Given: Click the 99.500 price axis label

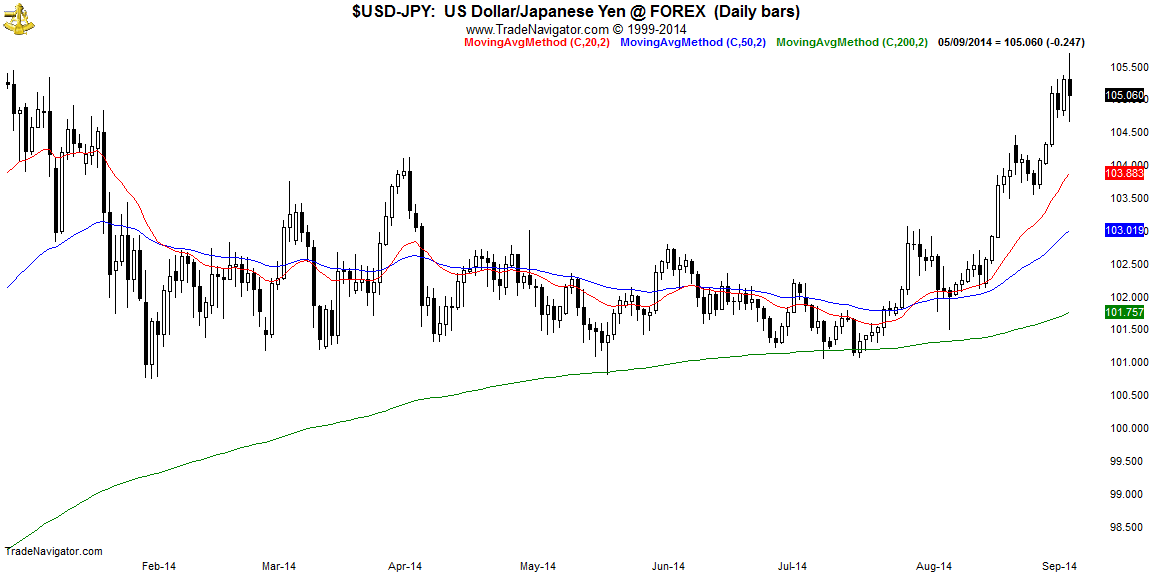Looking at the screenshot, I should tap(1127, 461).
